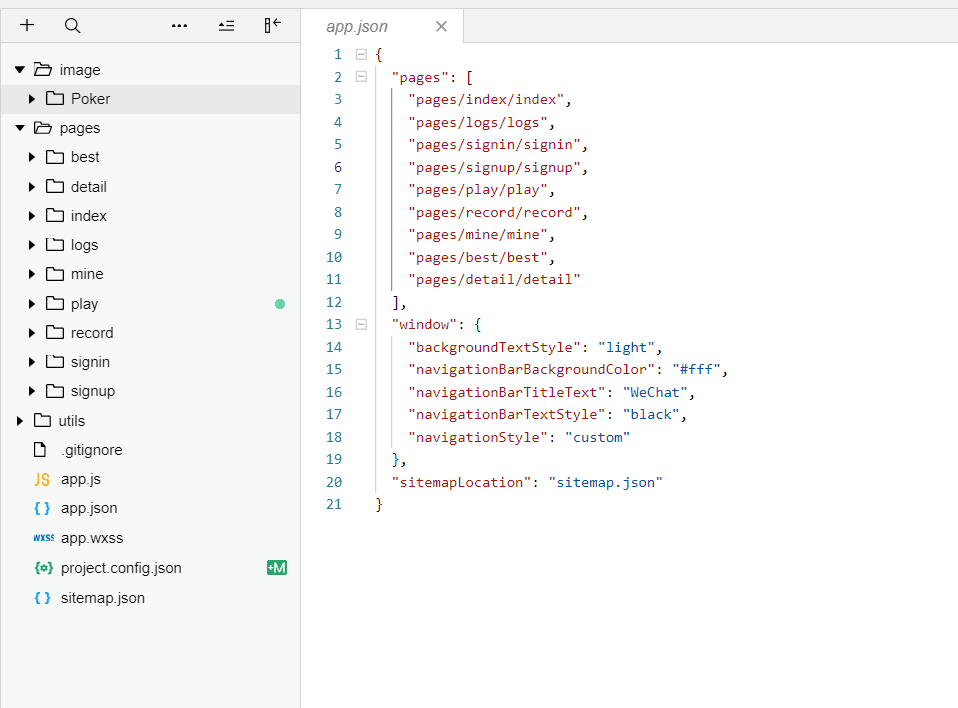Click the "pages/signin/signin" string
Viewport: 958px width, 708px height.
494,145
